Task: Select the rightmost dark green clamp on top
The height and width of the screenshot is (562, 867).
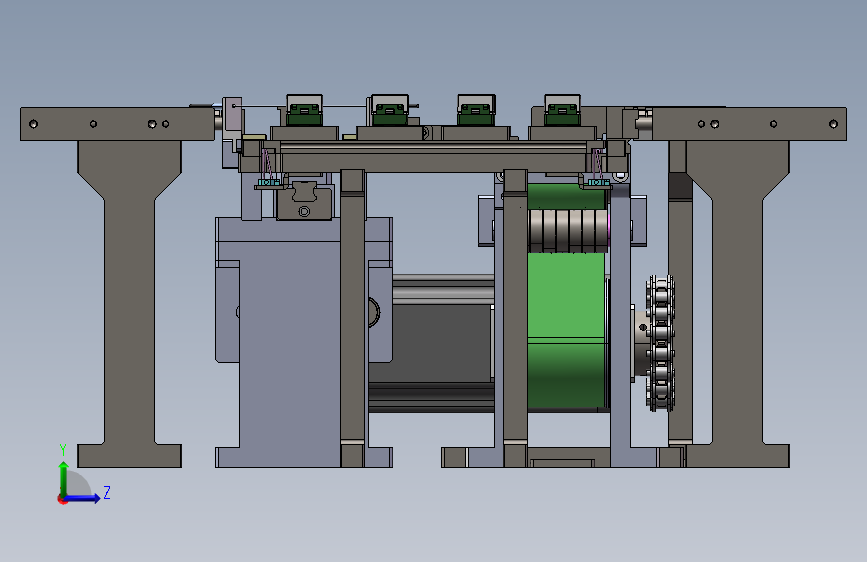Action: (562, 115)
